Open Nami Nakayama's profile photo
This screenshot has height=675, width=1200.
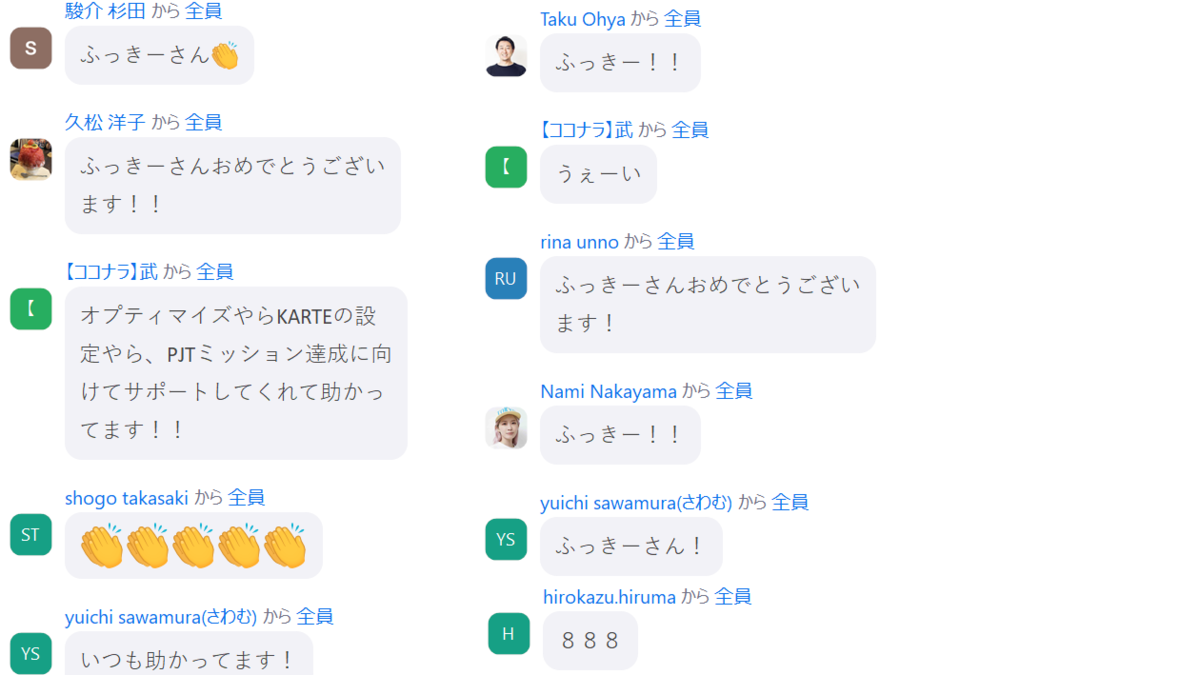(506, 428)
